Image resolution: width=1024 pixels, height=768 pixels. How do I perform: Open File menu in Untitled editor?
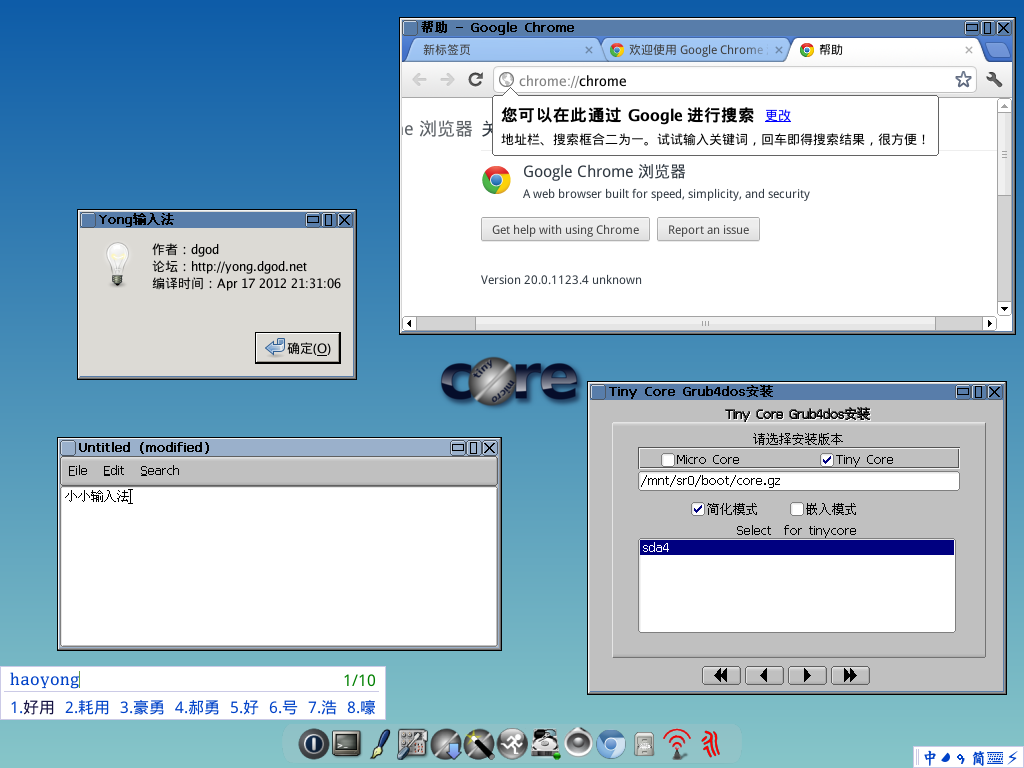point(78,471)
